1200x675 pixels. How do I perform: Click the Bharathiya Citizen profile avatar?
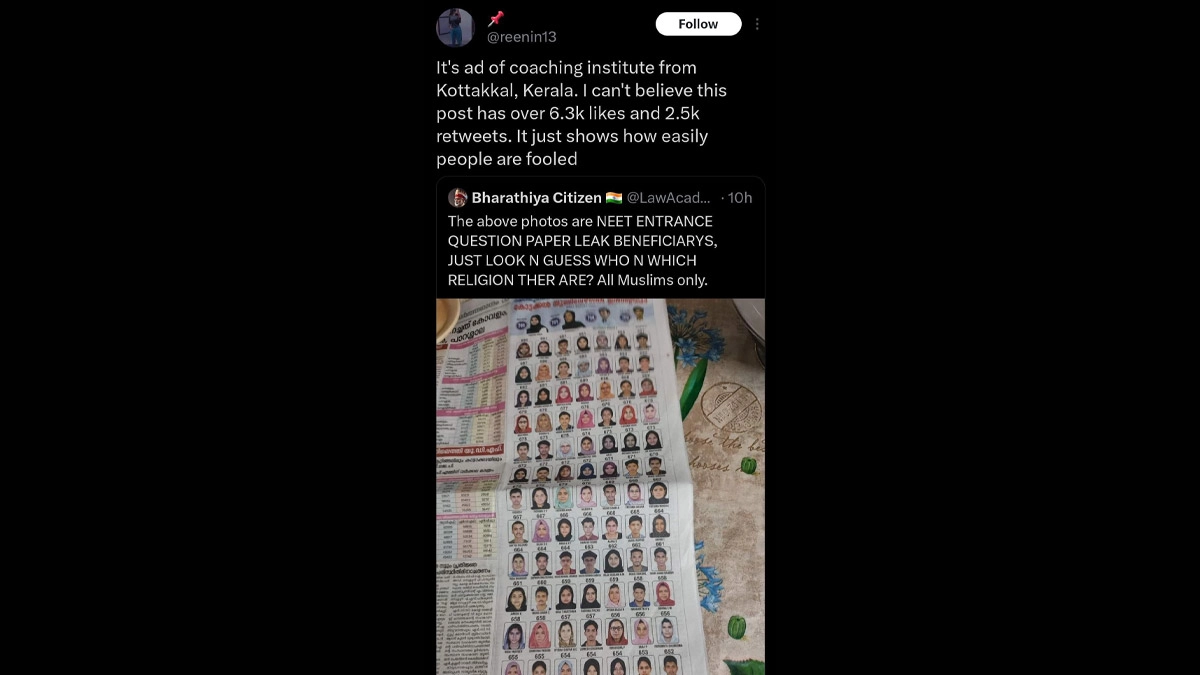458,198
